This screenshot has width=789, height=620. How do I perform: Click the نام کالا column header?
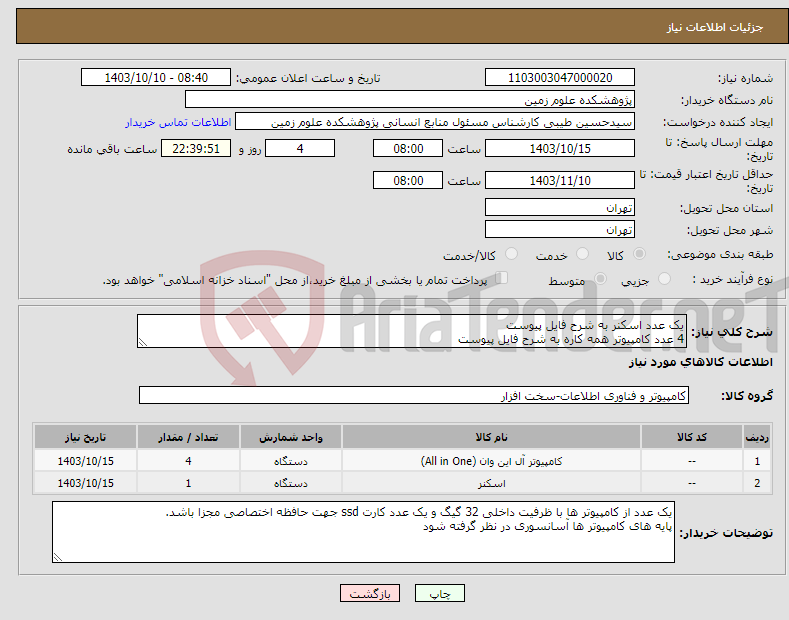[x=491, y=437]
